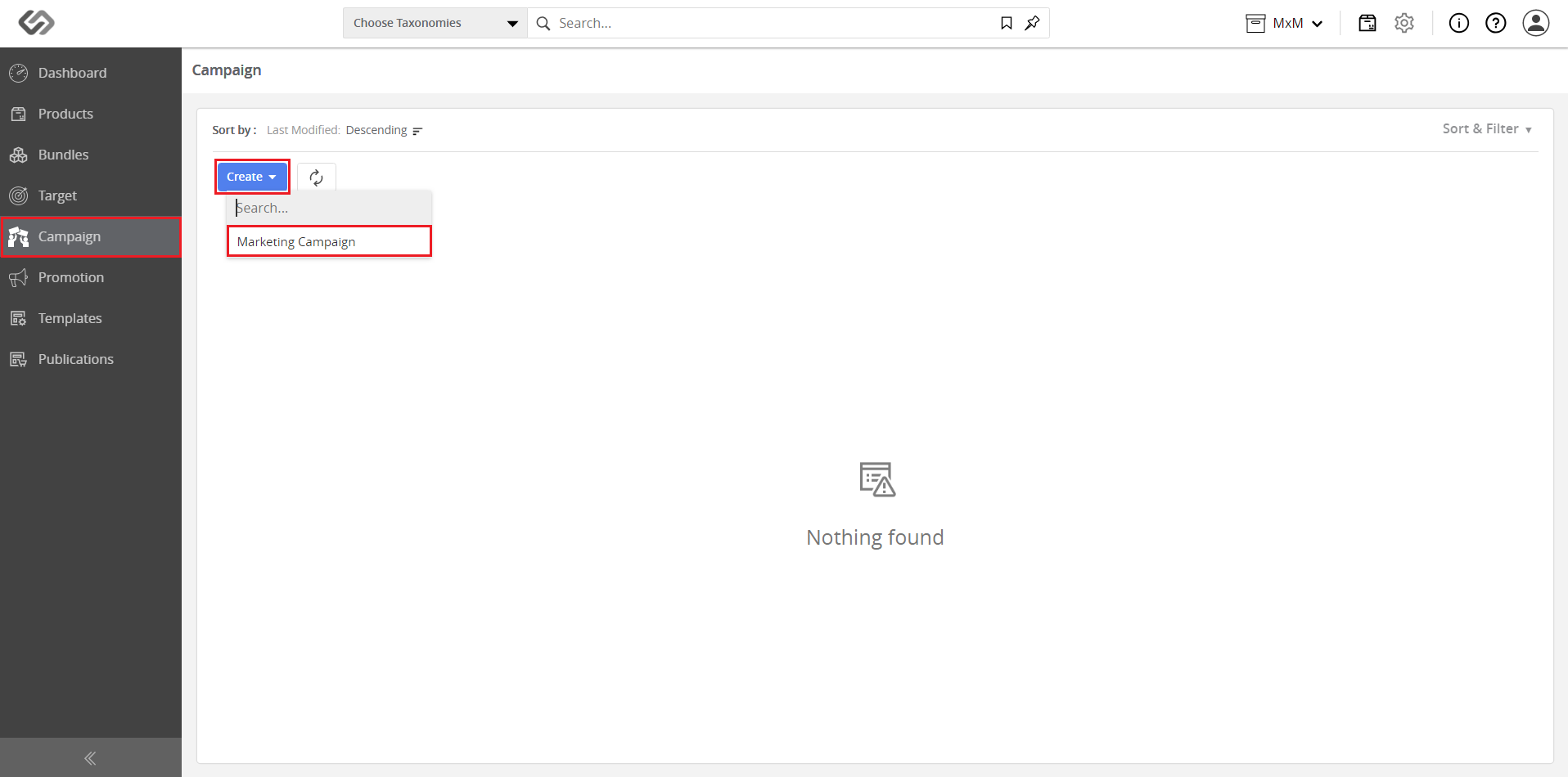This screenshot has height=777, width=1568.
Task: Click the bookmark icon in search bar
Action: point(1007,23)
